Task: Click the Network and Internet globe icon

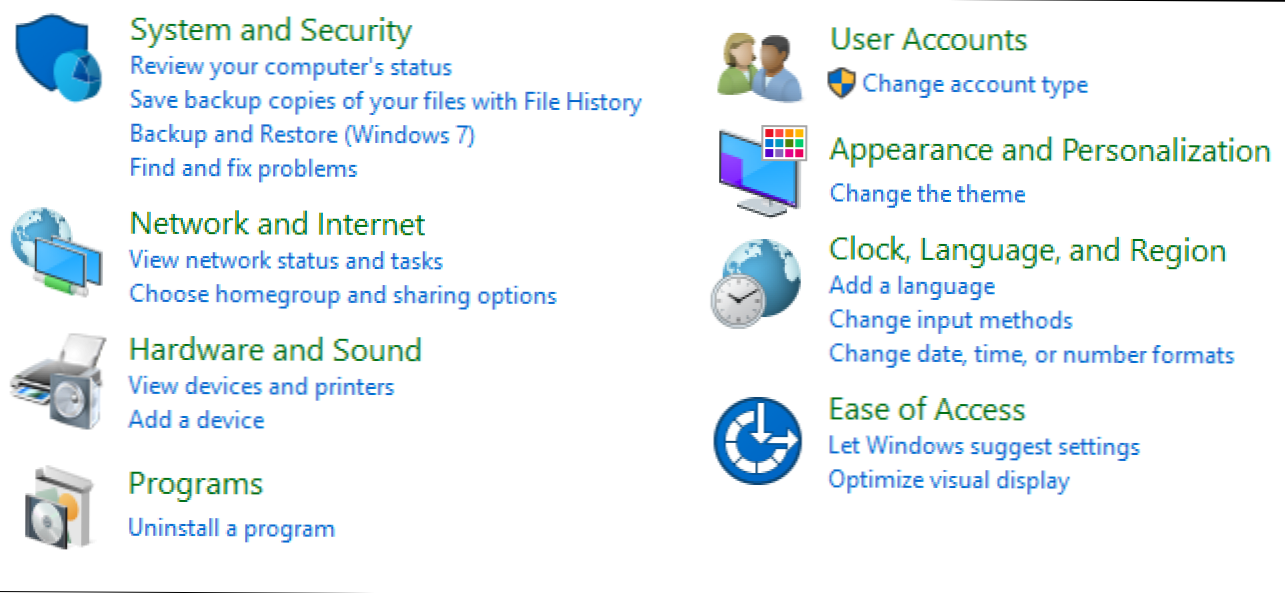Action: click(56, 251)
